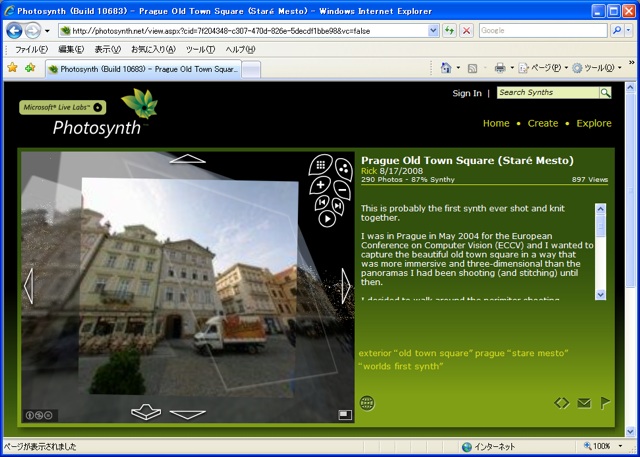Screen dimensions: 640x457
Task: Select the Photosynth browser tab
Action: [x=143, y=69]
